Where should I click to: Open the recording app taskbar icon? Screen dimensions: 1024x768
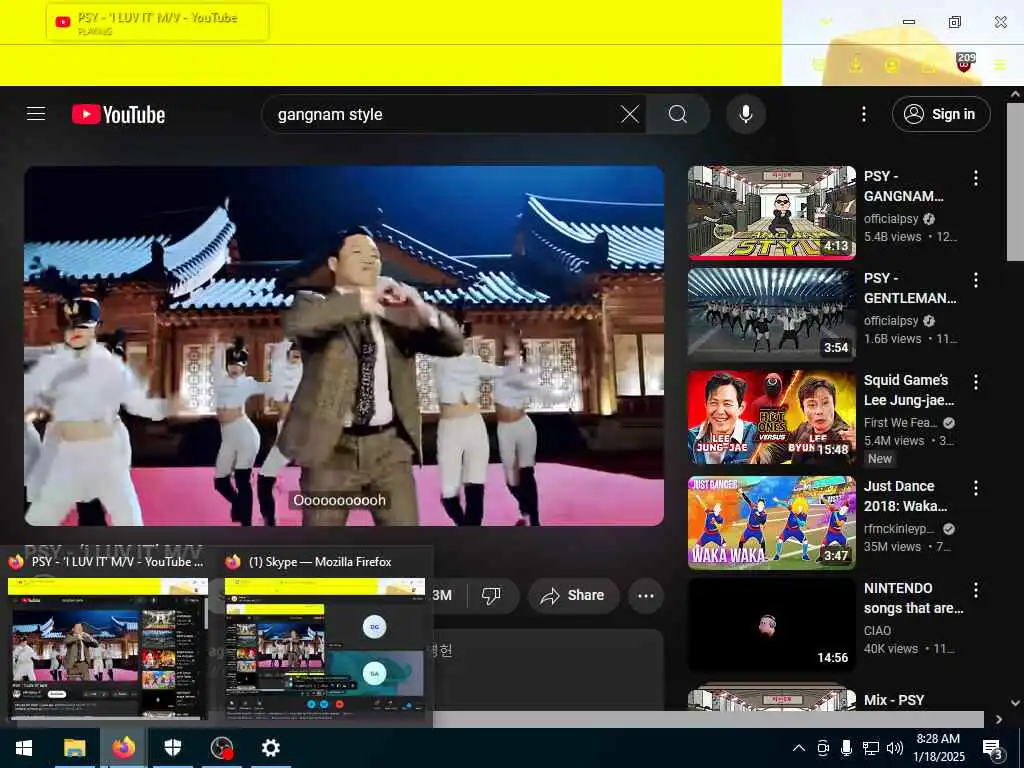click(222, 748)
